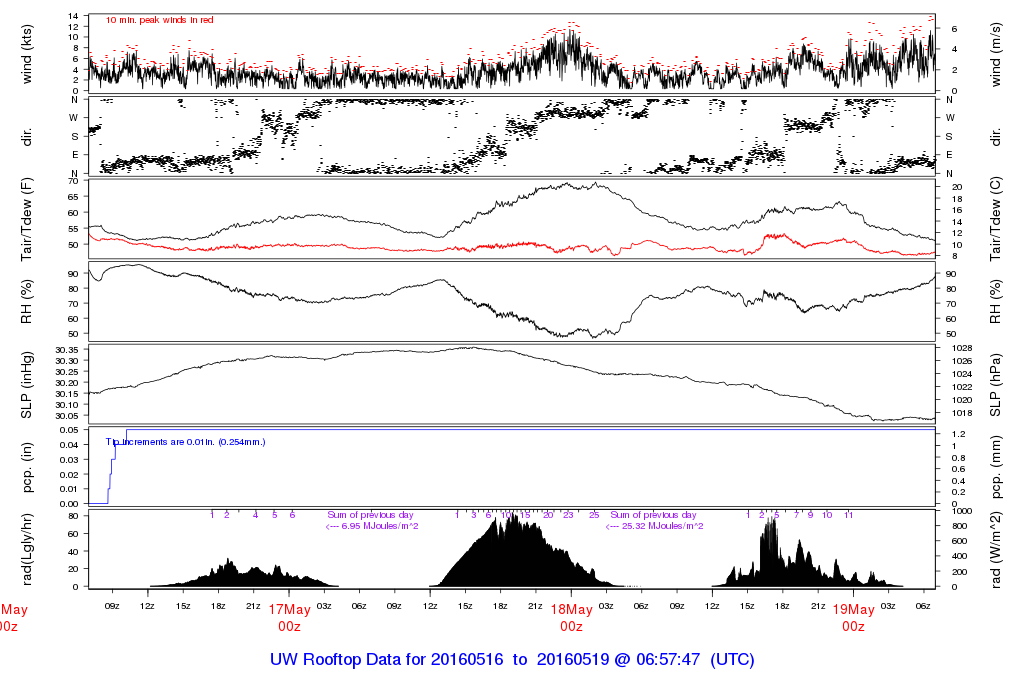This screenshot has height=700, width=1024.
Task: Click the 'UW Rooftop Data for 20160516' title
Action: 387,659
